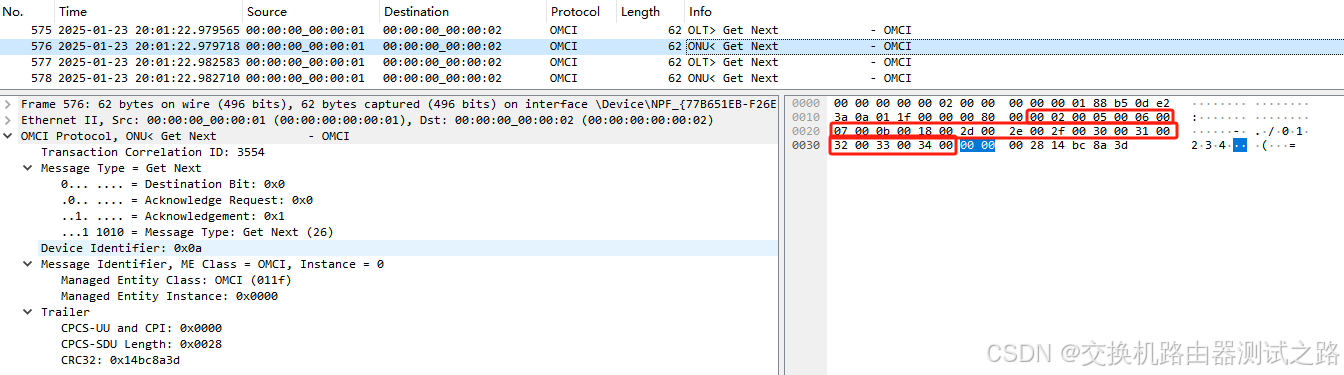Viewport: 1344px width, 375px height.
Task: Select packet number 576 in the list
Action: coord(672,46)
